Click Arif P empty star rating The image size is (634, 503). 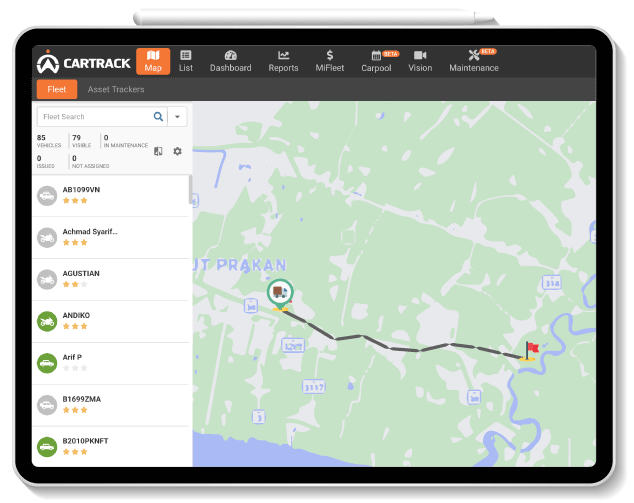(x=75, y=368)
